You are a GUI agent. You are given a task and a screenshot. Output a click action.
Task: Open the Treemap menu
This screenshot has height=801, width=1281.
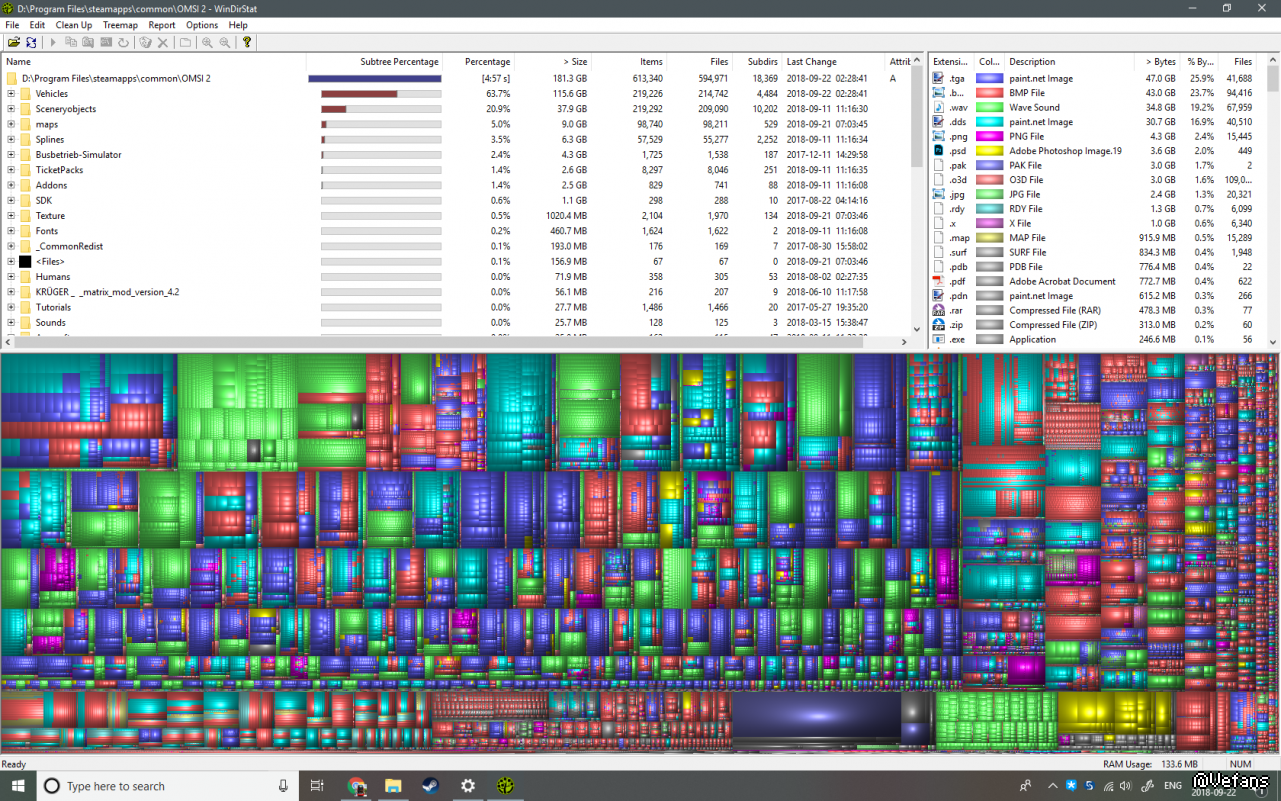click(x=120, y=25)
